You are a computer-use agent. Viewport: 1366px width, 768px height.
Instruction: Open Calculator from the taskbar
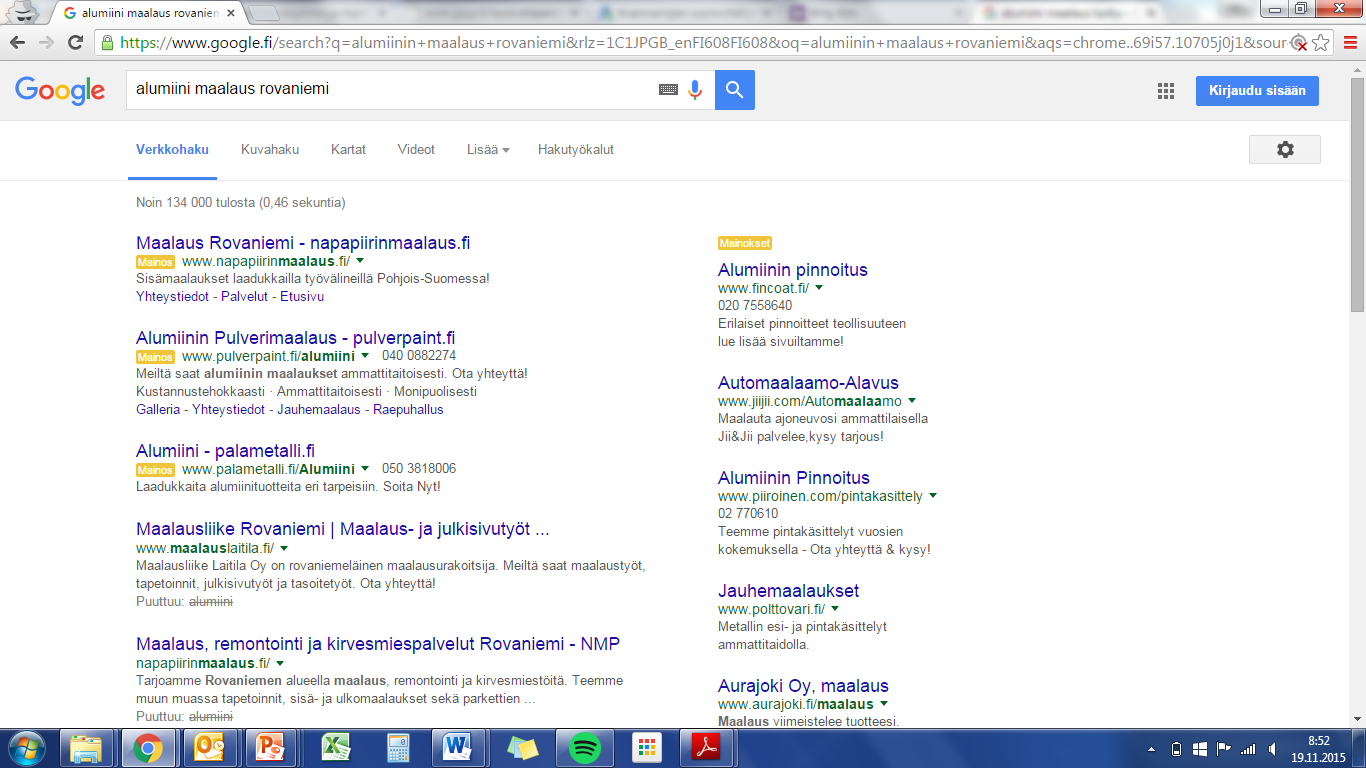pyautogui.click(x=397, y=748)
